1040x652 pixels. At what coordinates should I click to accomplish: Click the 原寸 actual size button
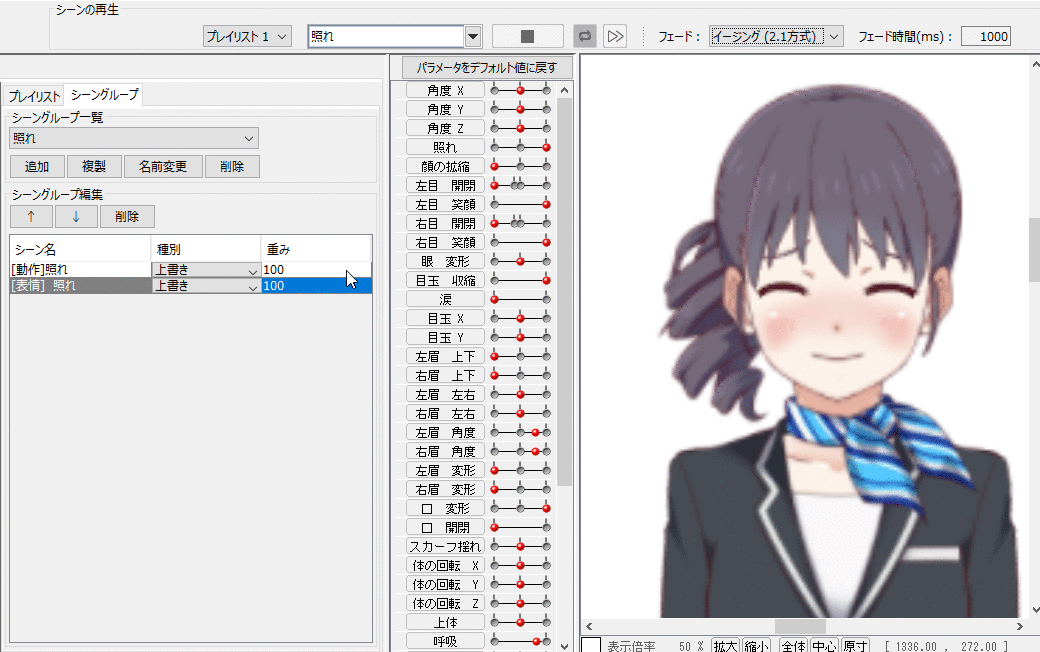click(856, 645)
